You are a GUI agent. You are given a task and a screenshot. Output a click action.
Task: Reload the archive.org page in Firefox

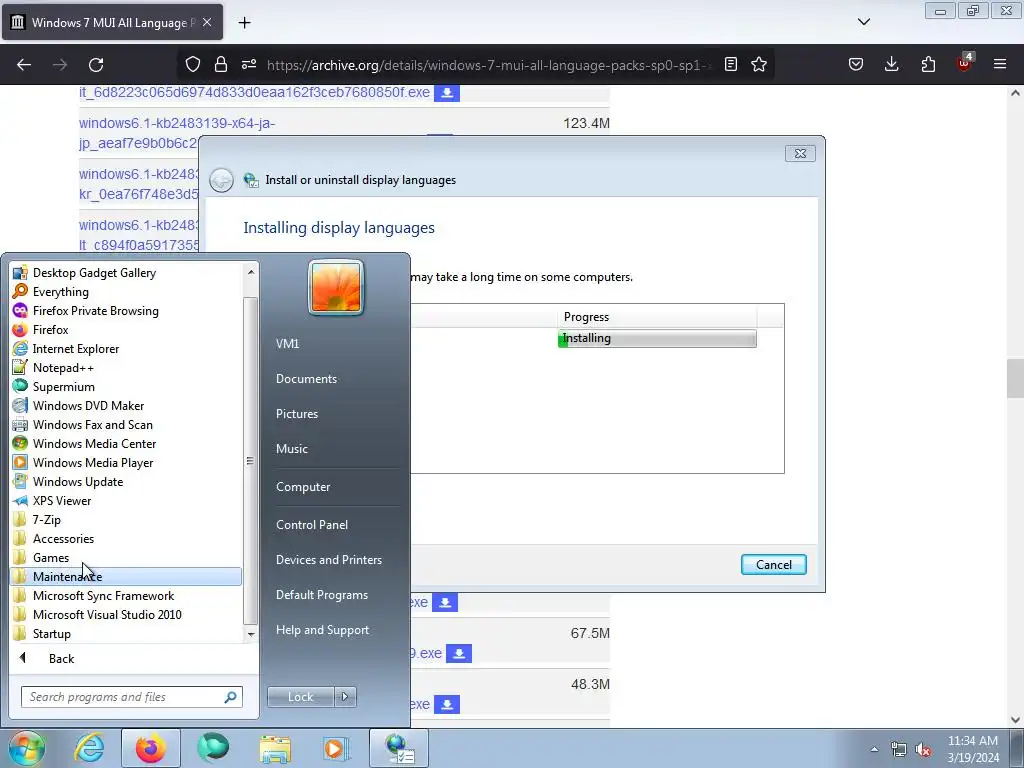96,65
